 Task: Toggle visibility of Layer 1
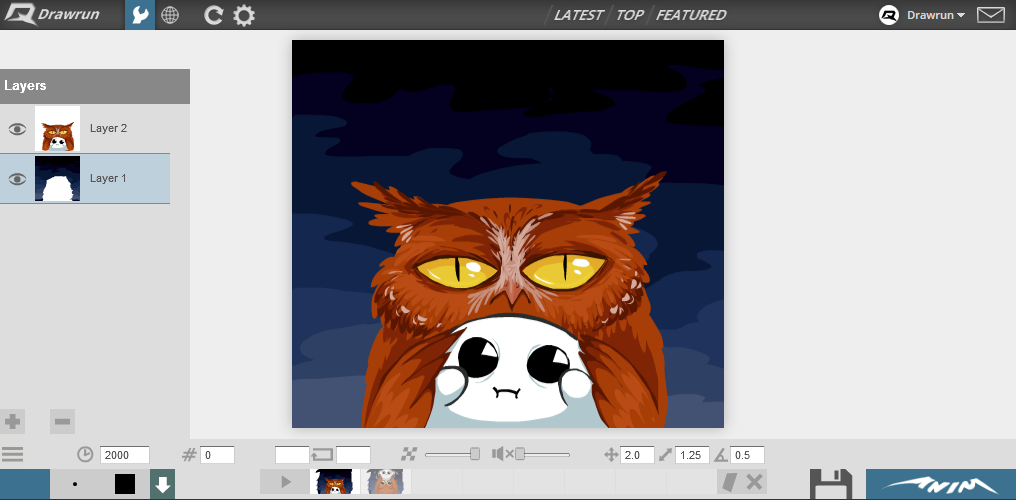(17, 179)
